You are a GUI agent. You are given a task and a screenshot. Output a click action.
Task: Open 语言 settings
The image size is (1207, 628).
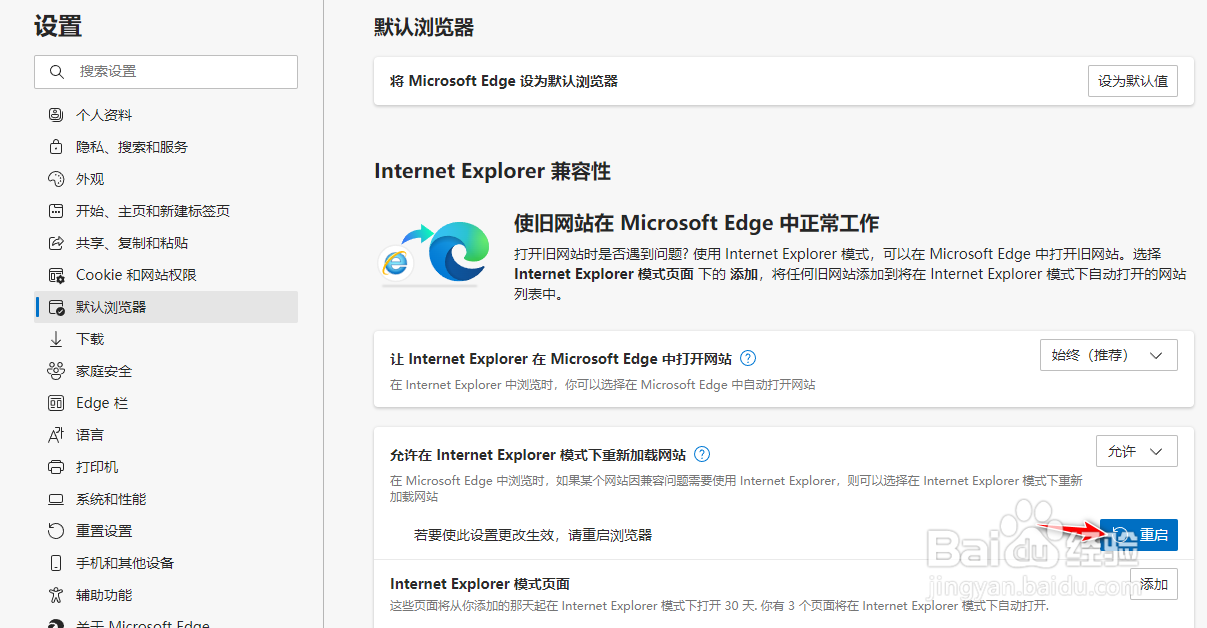[x=166, y=435]
